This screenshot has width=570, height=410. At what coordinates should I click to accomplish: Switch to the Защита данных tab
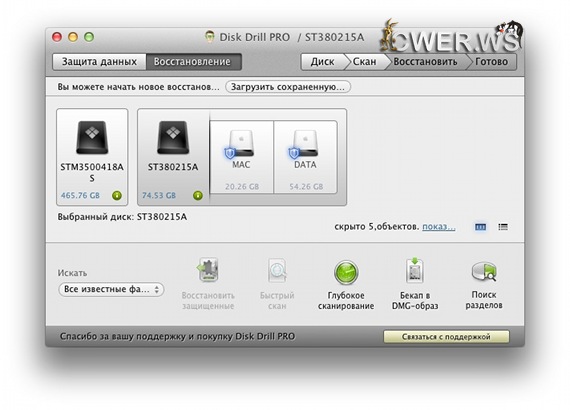click(99, 61)
